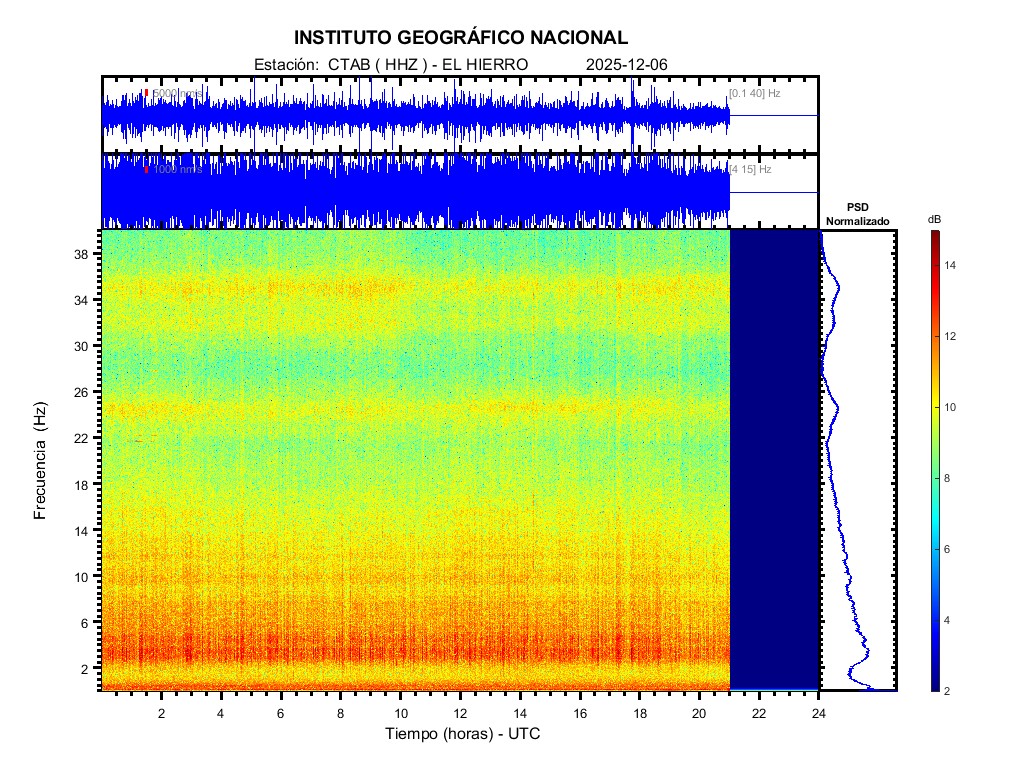The width and height of the screenshot is (1024, 768).
Task: Click the red scale marker in second waveform
Action: click(146, 169)
